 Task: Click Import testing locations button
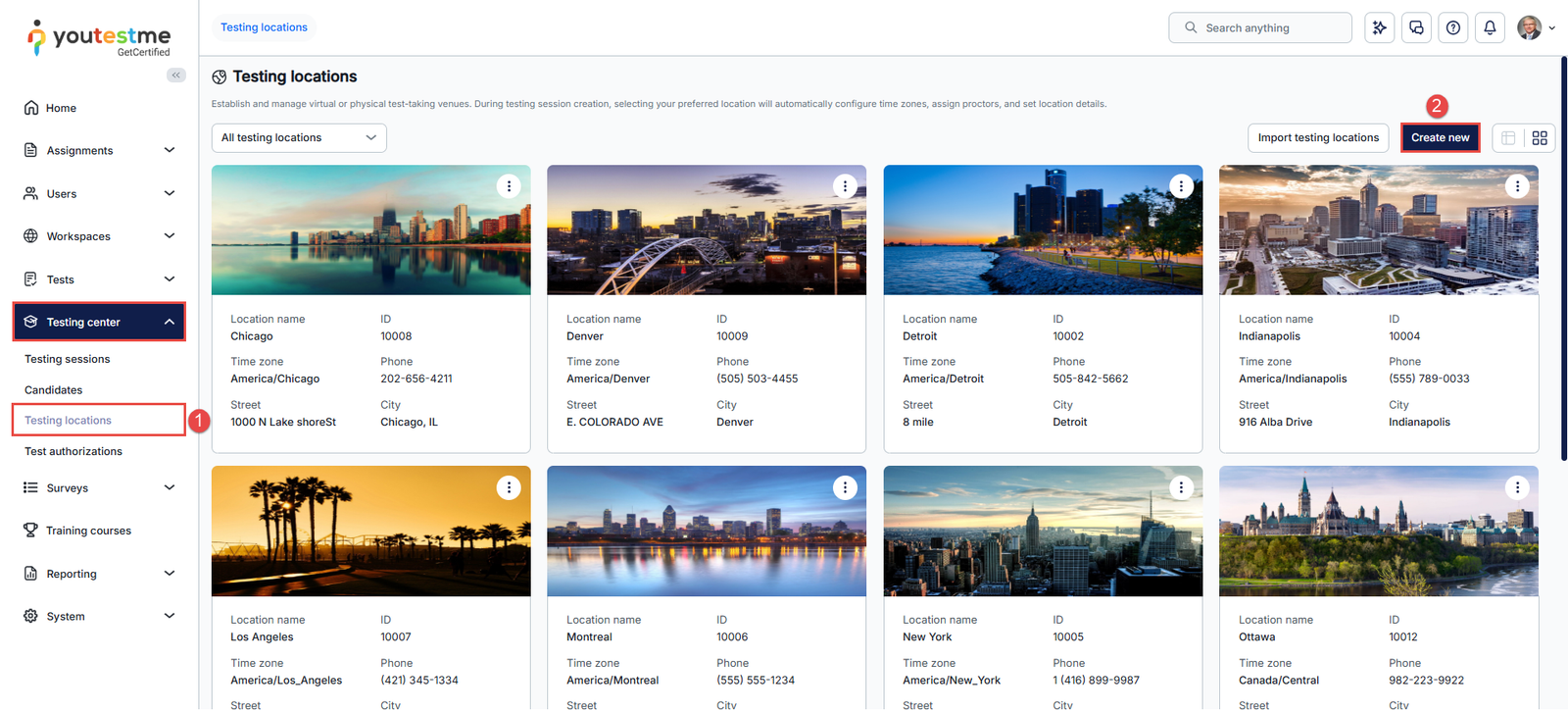(1318, 138)
